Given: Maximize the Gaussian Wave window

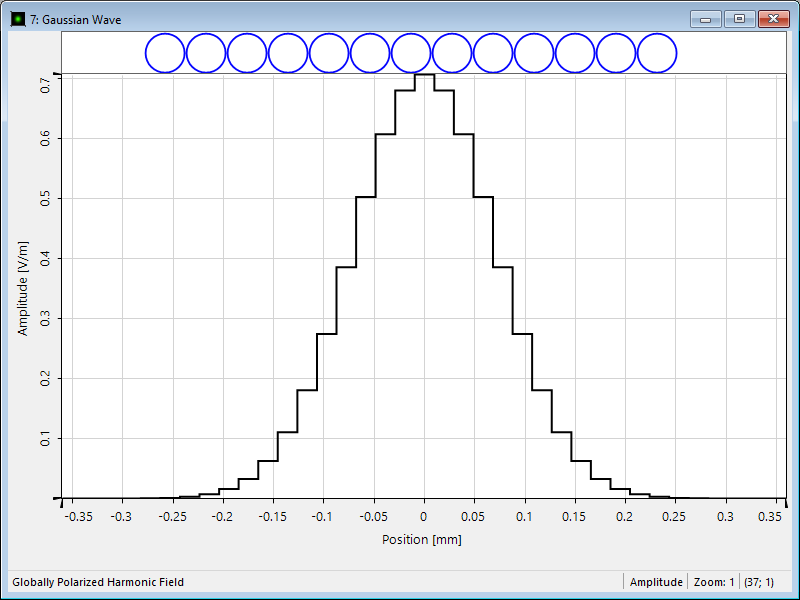Looking at the screenshot, I should pyautogui.click(x=739, y=19).
